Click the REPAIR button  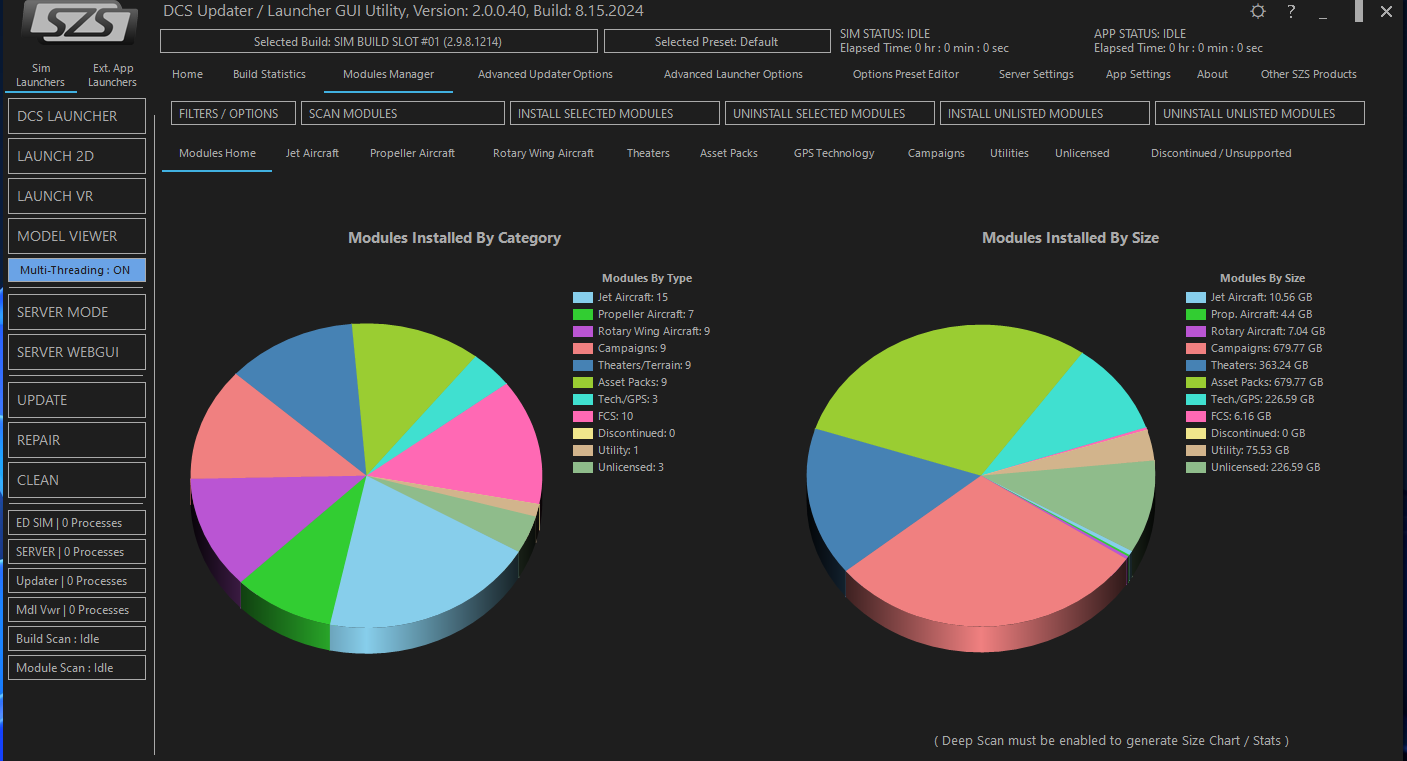click(x=77, y=440)
